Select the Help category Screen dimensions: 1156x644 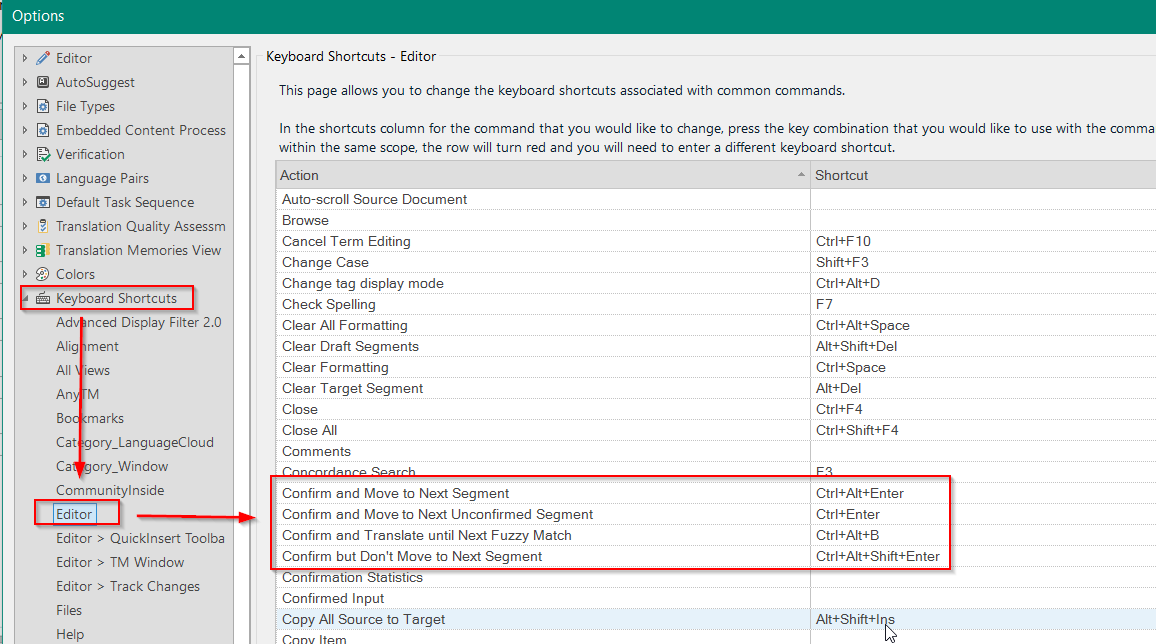[x=70, y=634]
